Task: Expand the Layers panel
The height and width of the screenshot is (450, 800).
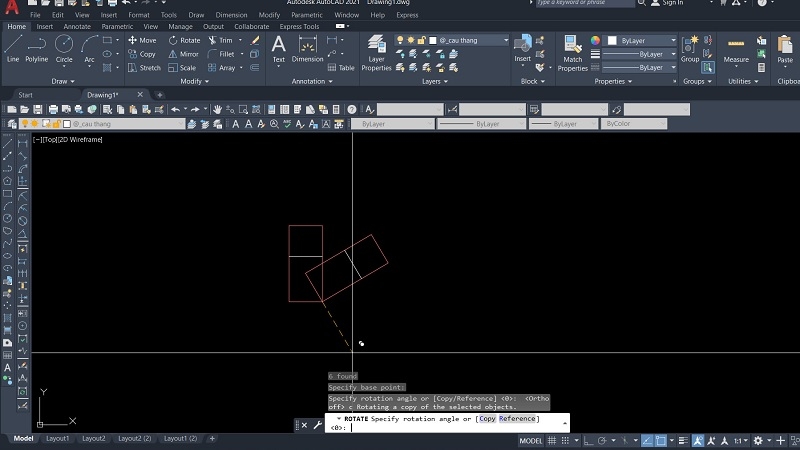Action: click(435, 81)
